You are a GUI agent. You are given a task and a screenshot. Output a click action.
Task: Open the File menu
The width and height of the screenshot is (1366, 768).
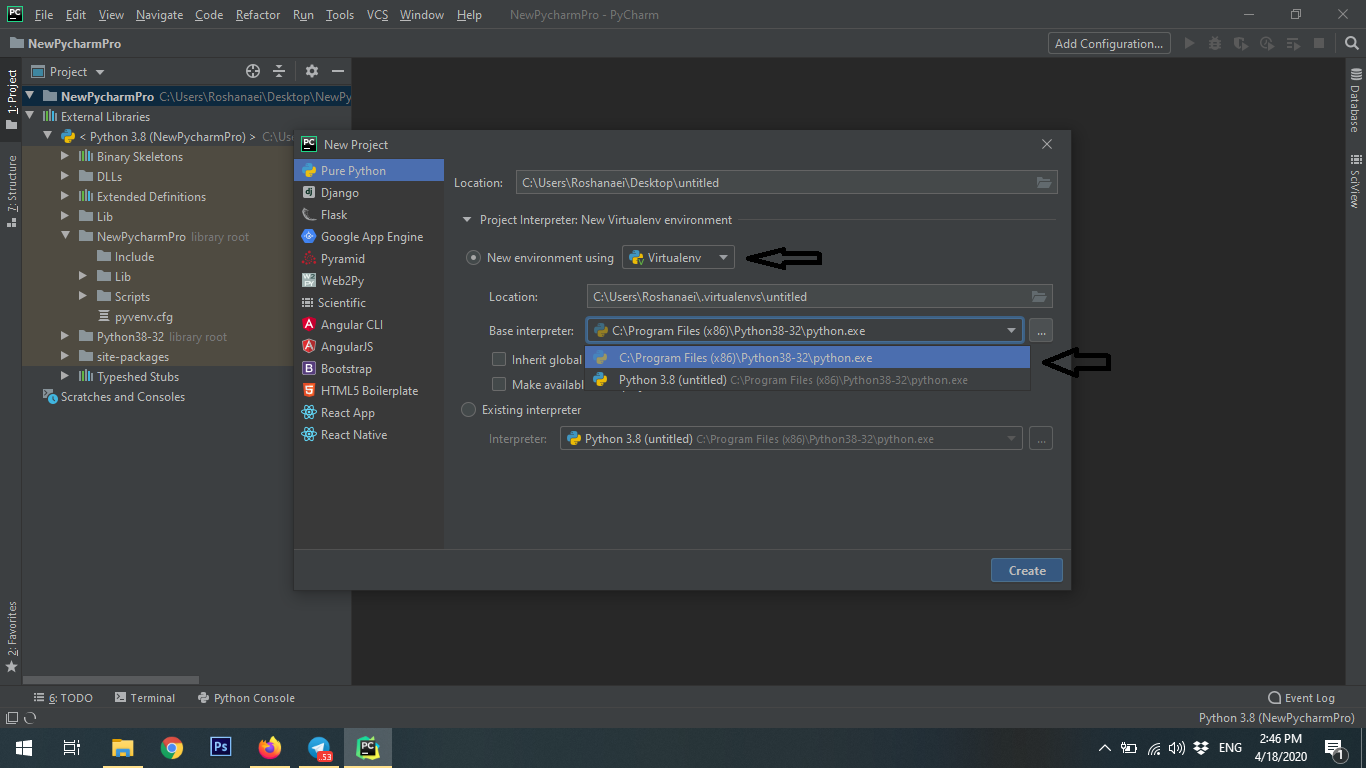44,15
